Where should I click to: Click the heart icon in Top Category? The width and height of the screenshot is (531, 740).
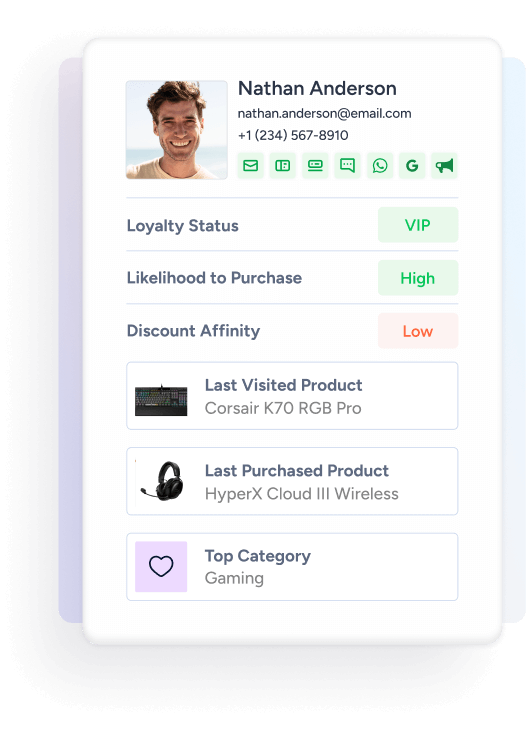[161, 566]
